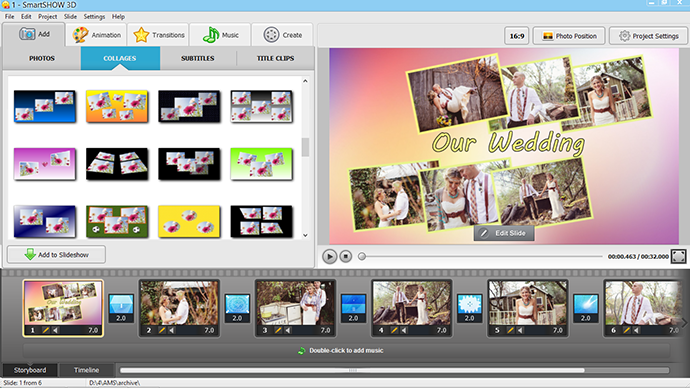Click the Photo Position button

[569, 36]
